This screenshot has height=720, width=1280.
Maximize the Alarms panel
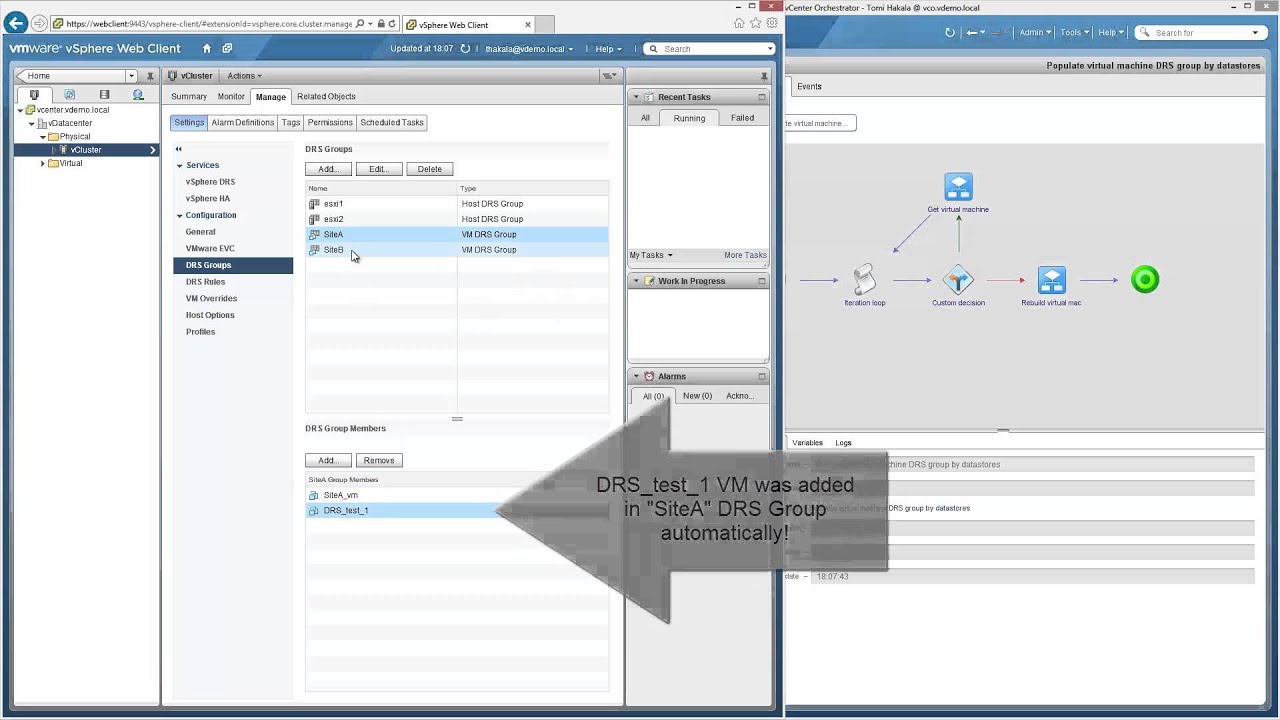point(761,376)
